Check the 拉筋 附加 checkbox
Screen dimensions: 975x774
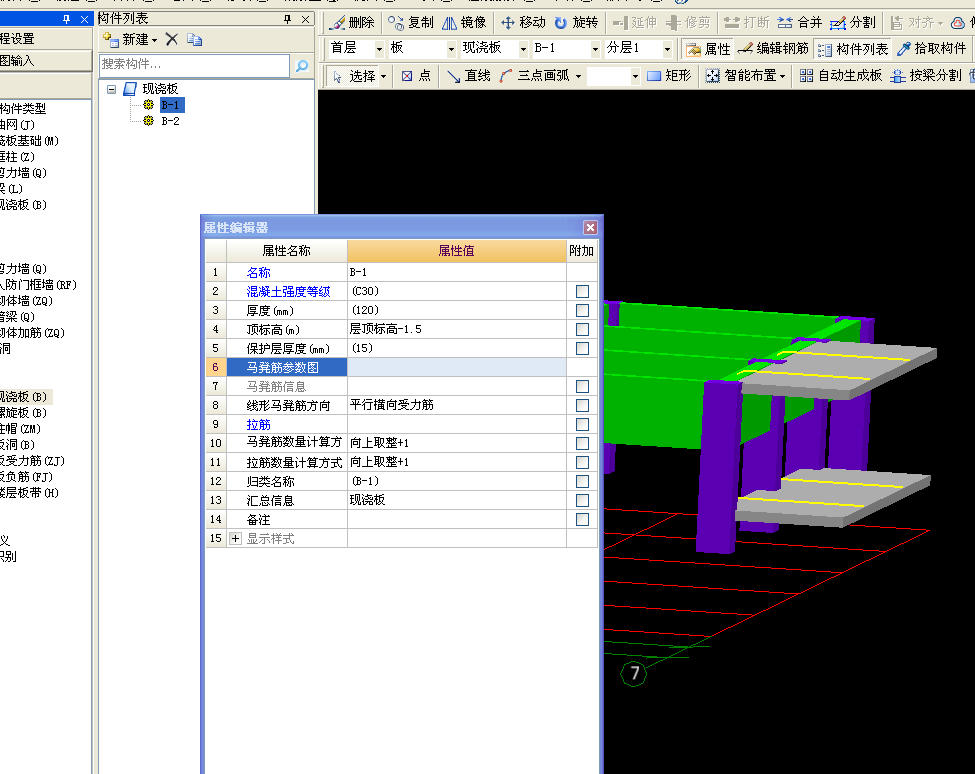pos(582,425)
